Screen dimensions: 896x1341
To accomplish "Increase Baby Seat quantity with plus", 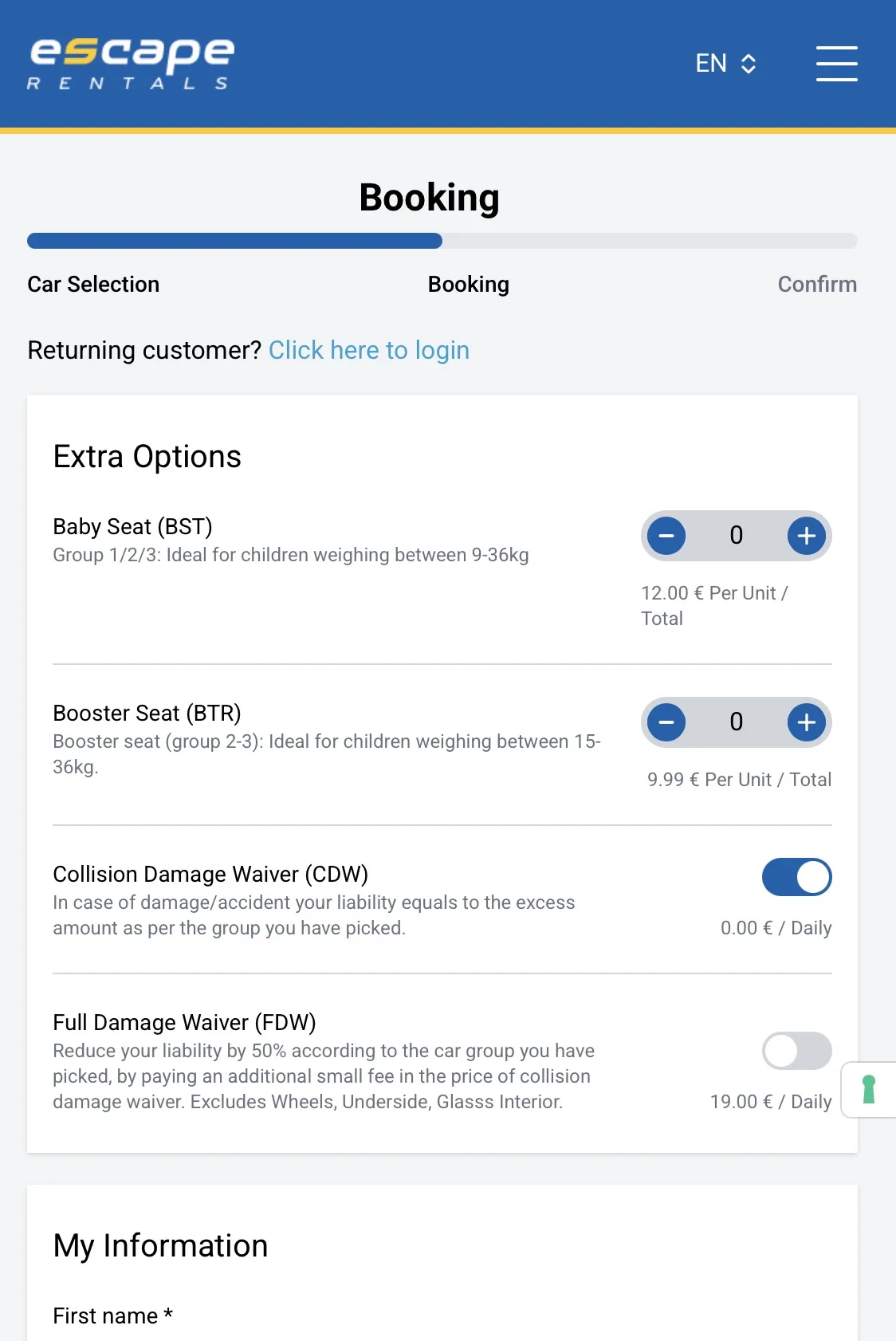I will [x=806, y=536].
